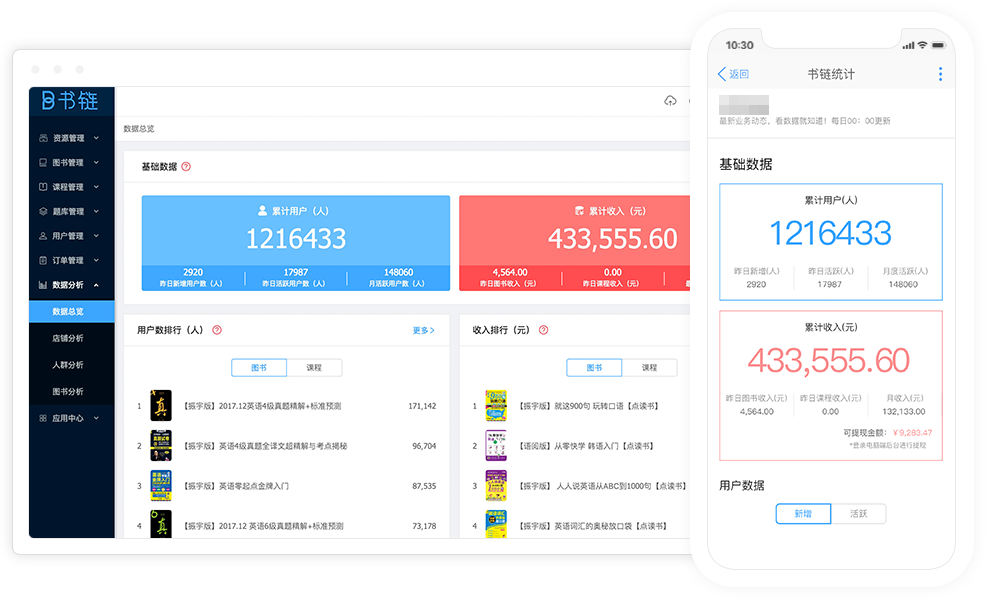Screen dimensions: 986x599
Task: Click cover thumbnail of 就这900句 book
Action: (496, 405)
